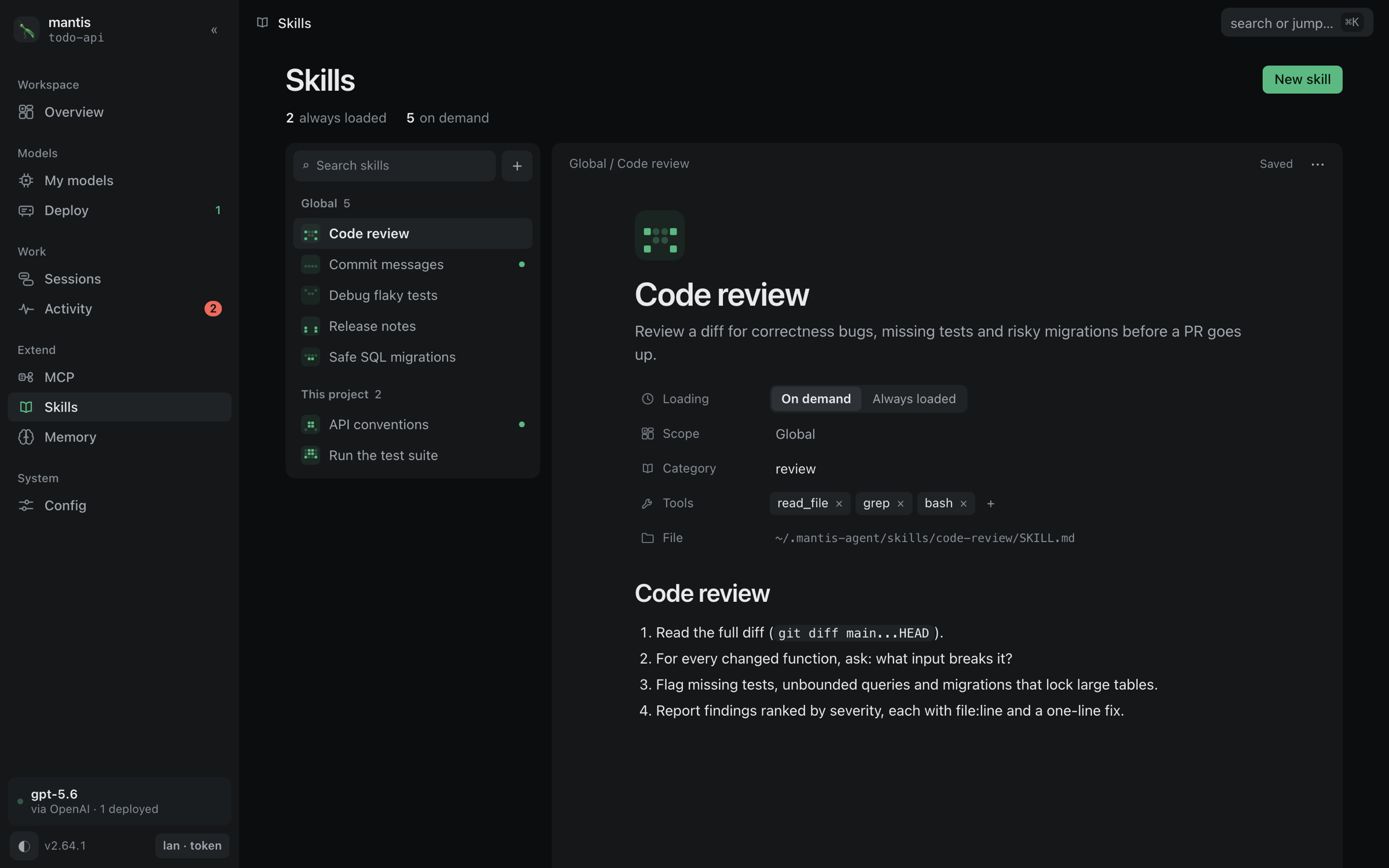Click the File folder icon
Viewport: 1389px width, 868px height.
pyautogui.click(x=647, y=538)
